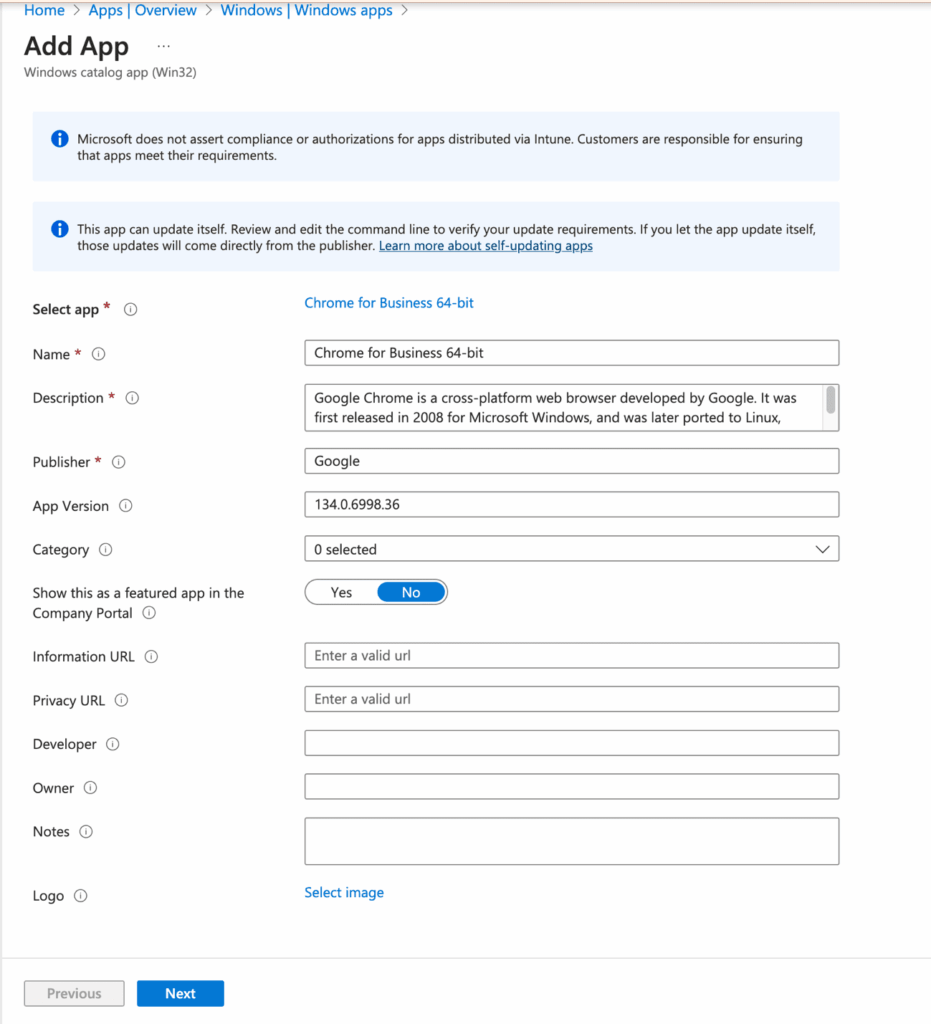Screen dimensions: 931x1024
Task: Click the info icon next to Name
Action: pos(98,354)
